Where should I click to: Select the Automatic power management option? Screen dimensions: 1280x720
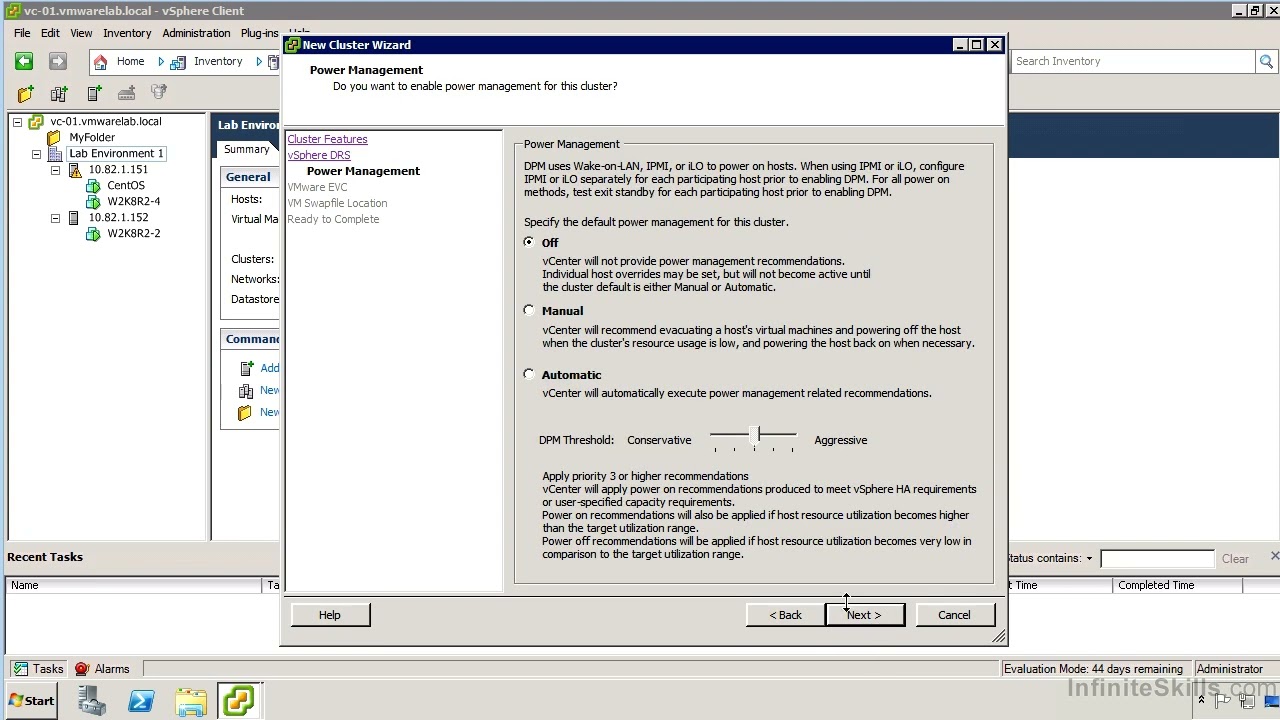point(529,375)
